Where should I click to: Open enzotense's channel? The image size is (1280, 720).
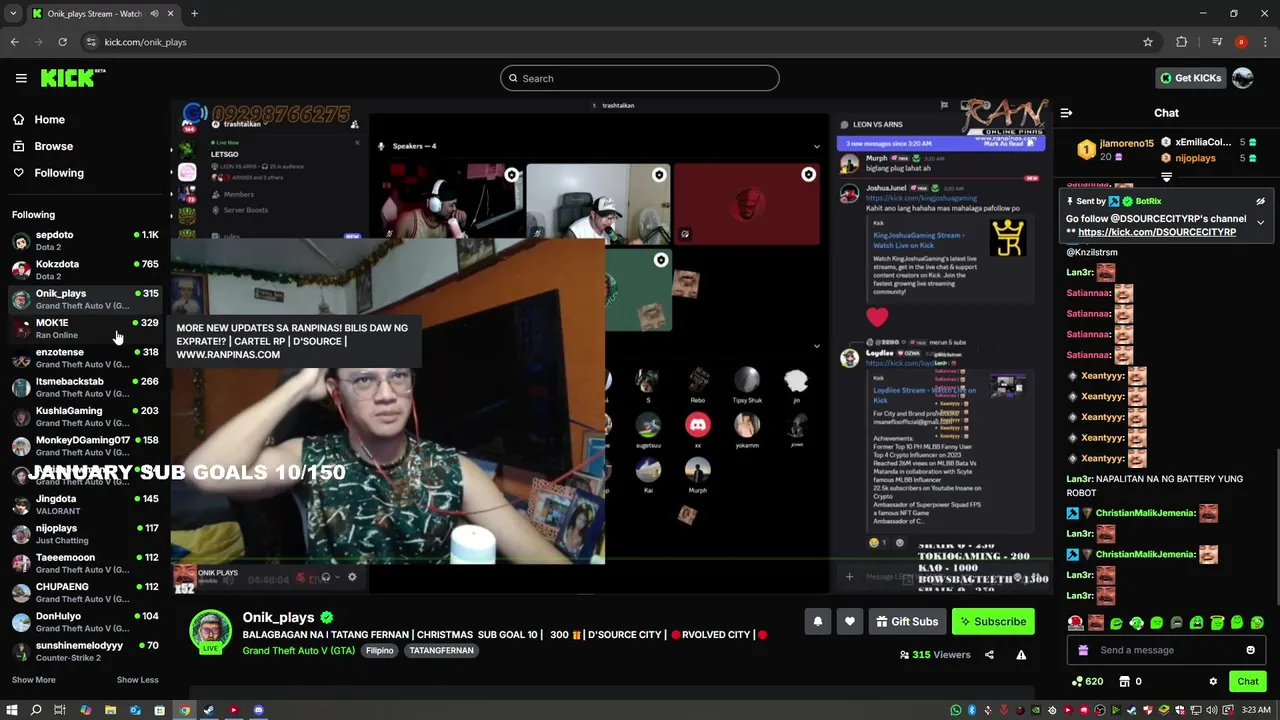(x=85, y=358)
